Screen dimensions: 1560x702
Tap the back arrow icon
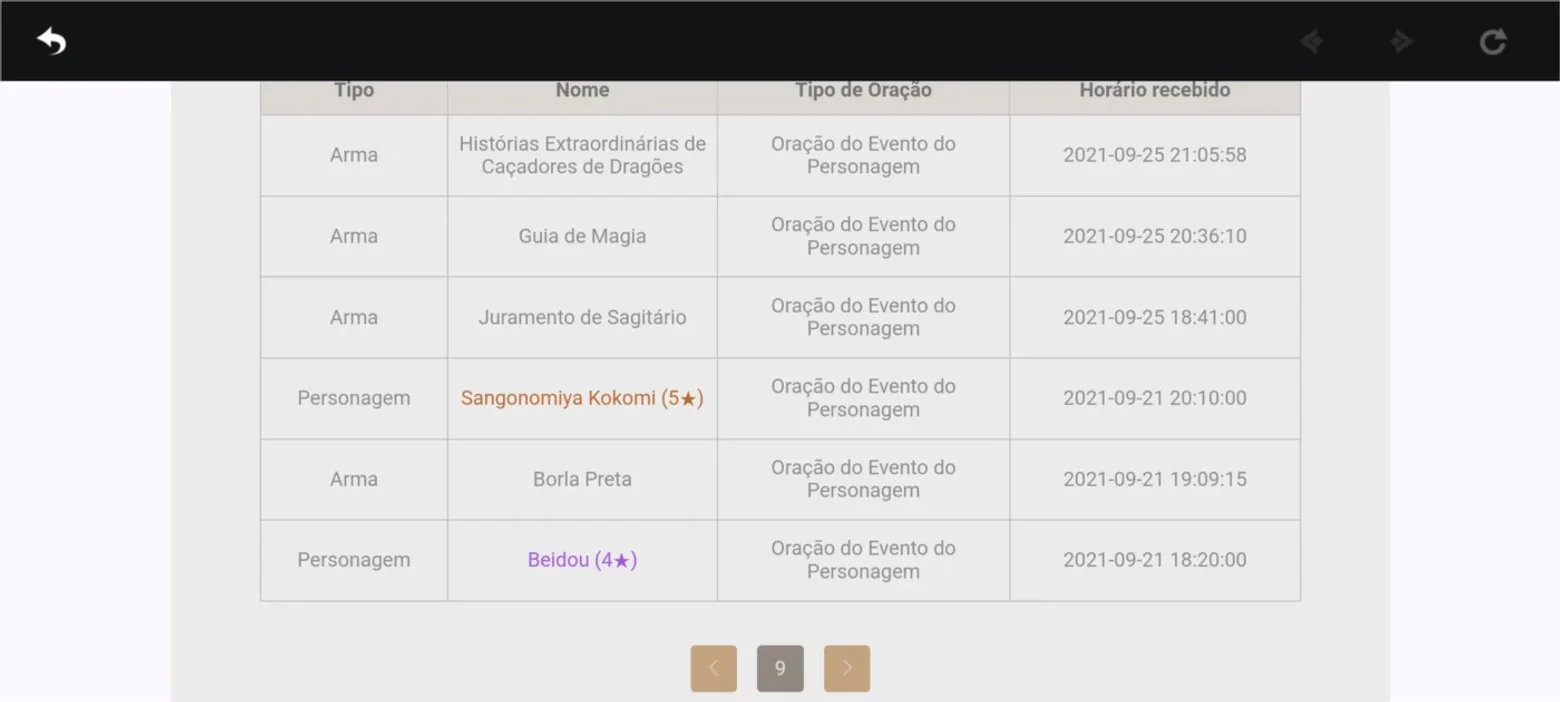coord(52,41)
